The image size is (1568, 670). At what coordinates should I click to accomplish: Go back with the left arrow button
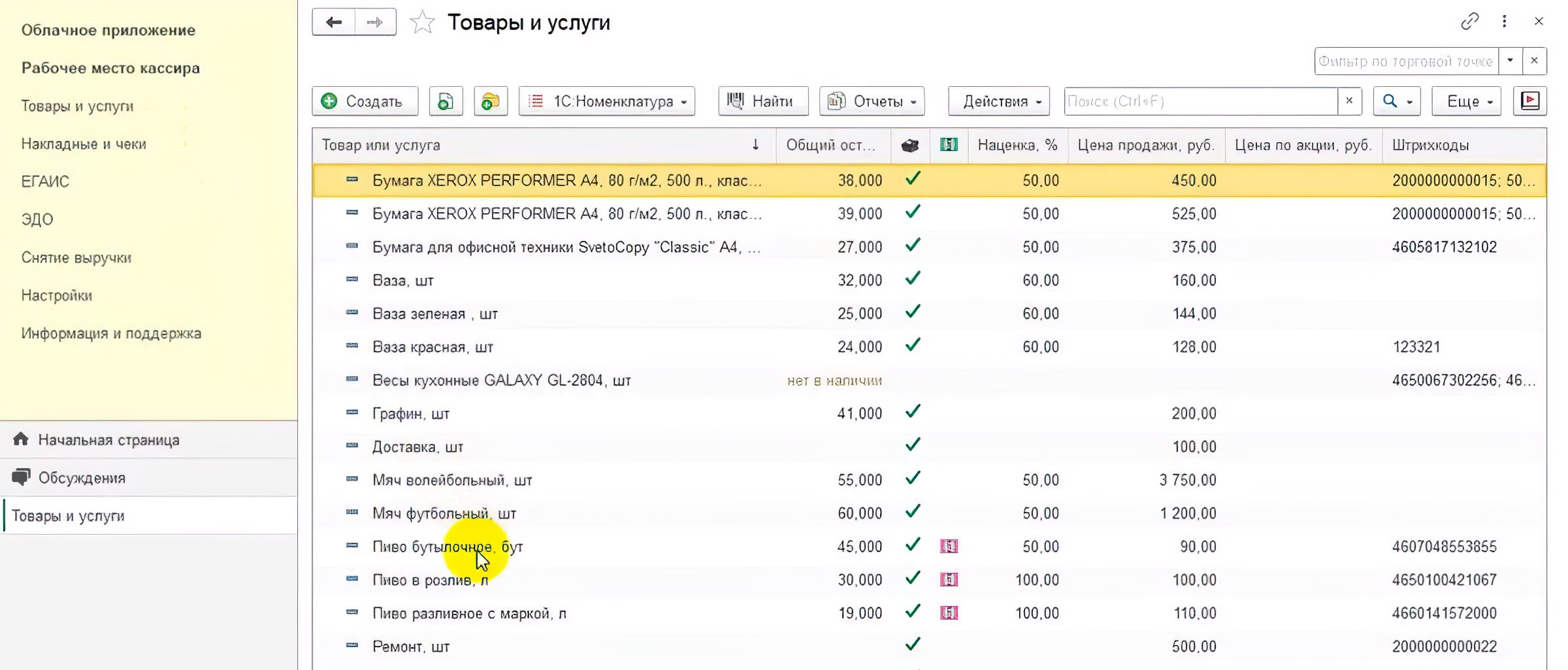click(x=334, y=22)
